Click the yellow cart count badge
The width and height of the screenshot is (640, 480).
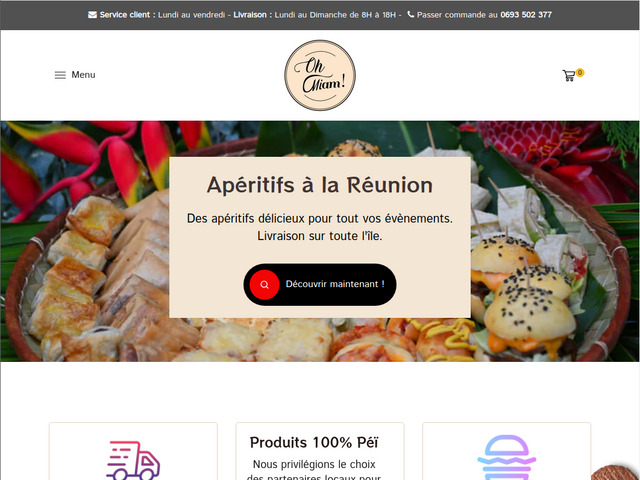point(580,73)
